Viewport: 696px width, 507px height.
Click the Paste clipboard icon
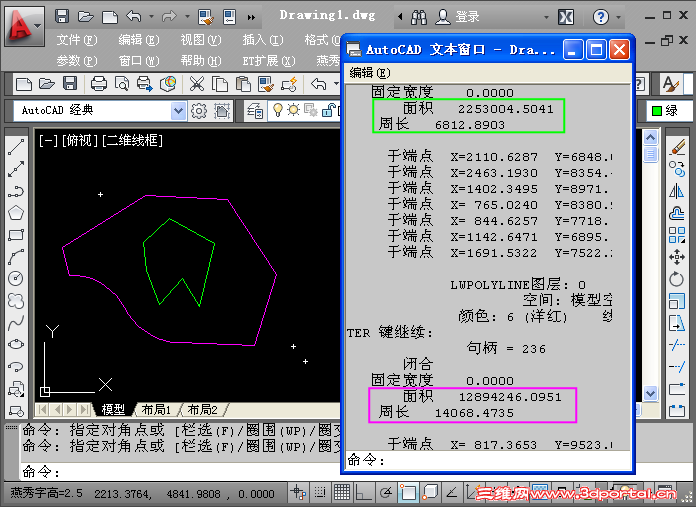[x=243, y=83]
